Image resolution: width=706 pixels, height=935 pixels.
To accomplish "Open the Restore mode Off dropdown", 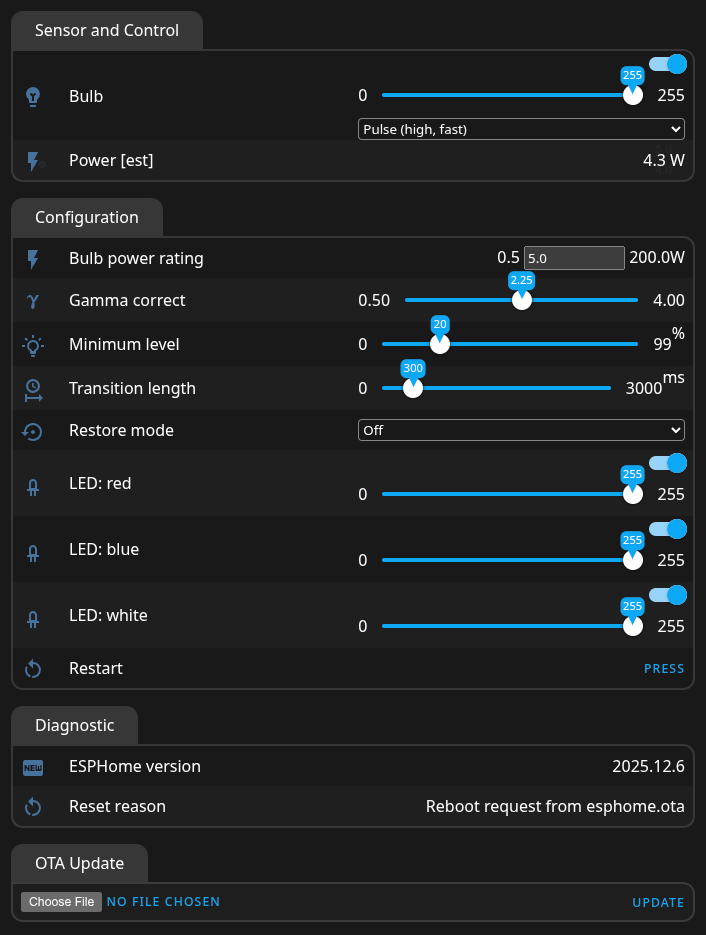I will [x=521, y=430].
